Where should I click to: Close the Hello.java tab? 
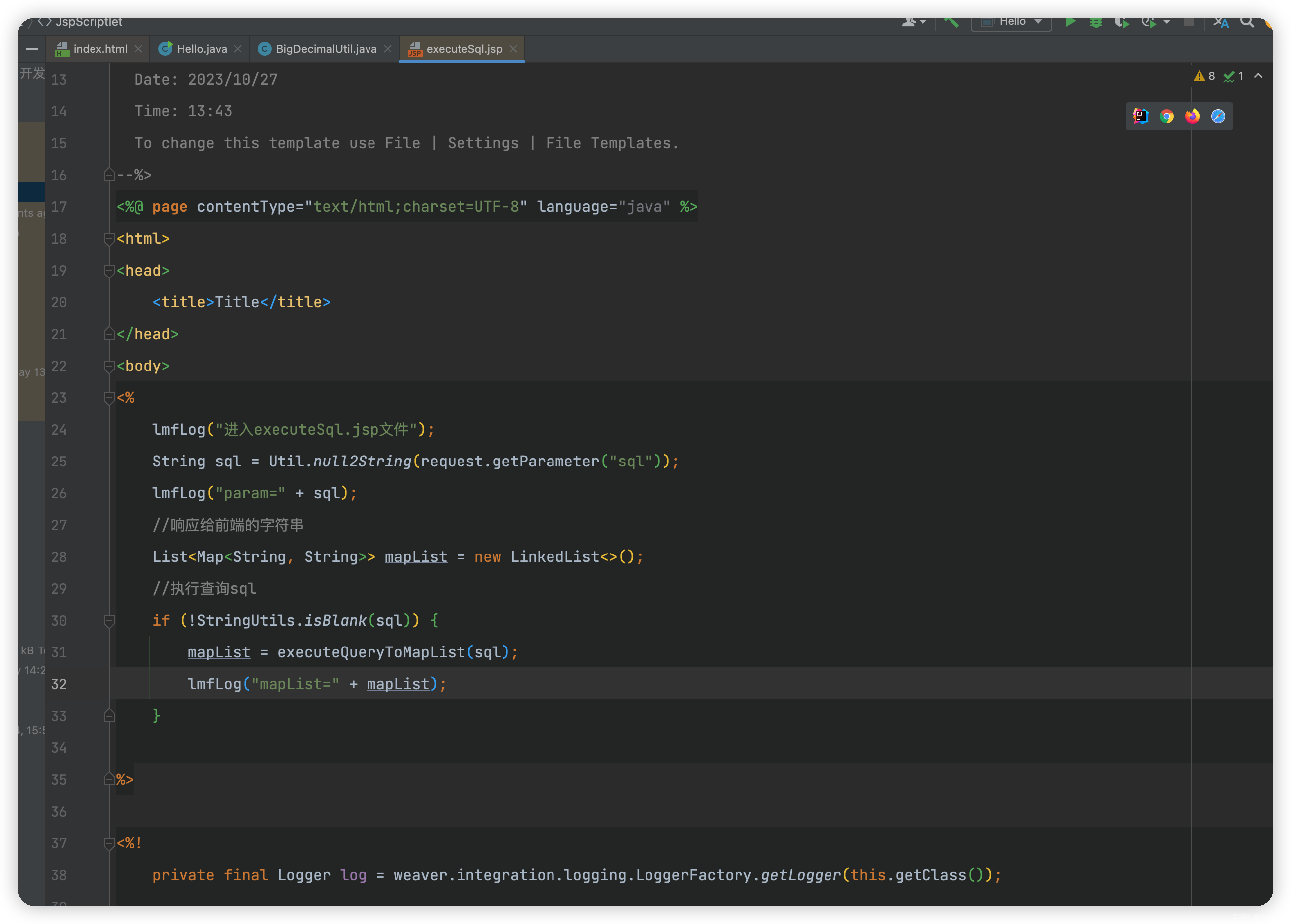tap(238, 49)
